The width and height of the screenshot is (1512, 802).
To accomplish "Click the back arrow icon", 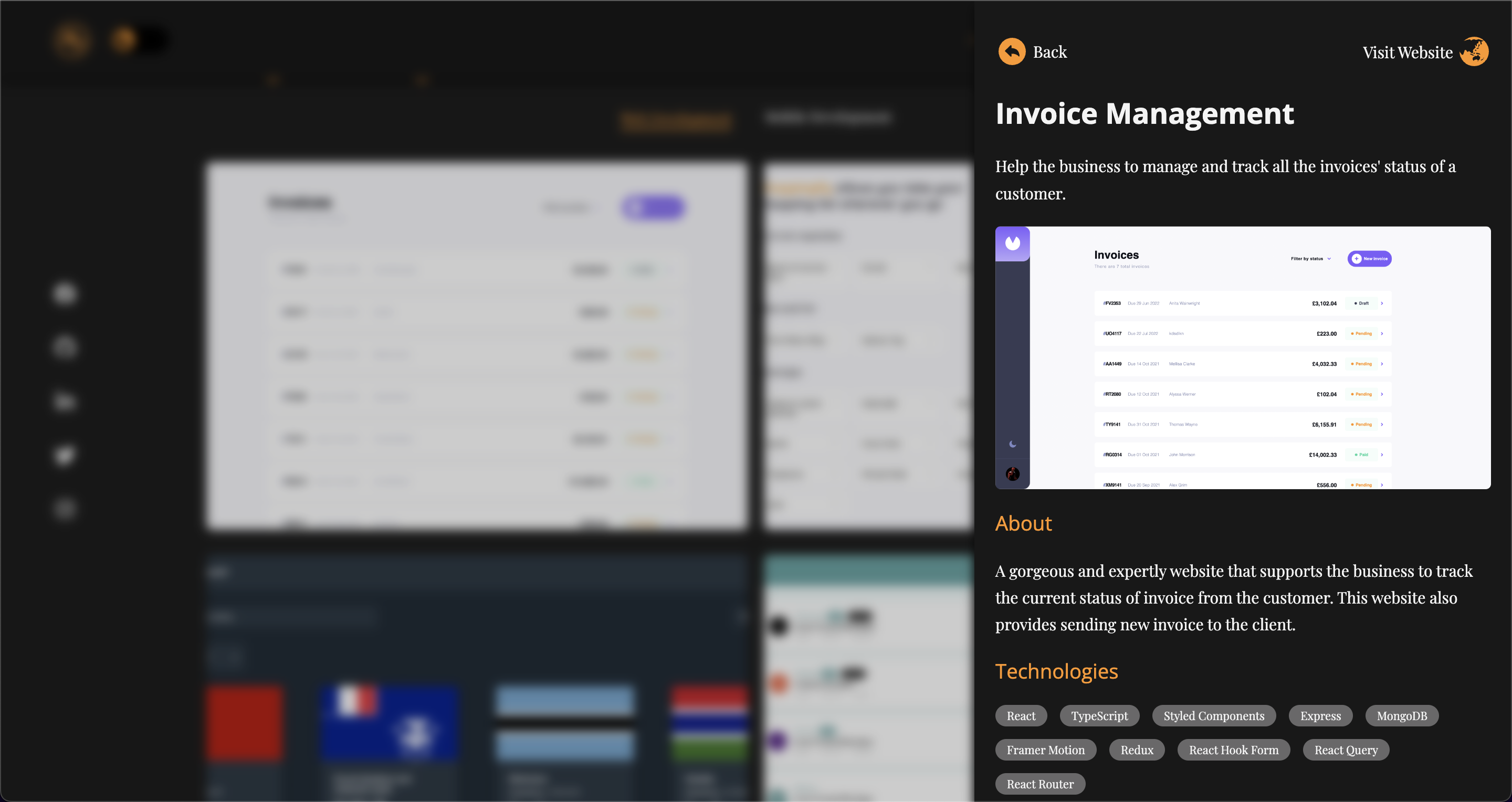I will tap(1012, 51).
